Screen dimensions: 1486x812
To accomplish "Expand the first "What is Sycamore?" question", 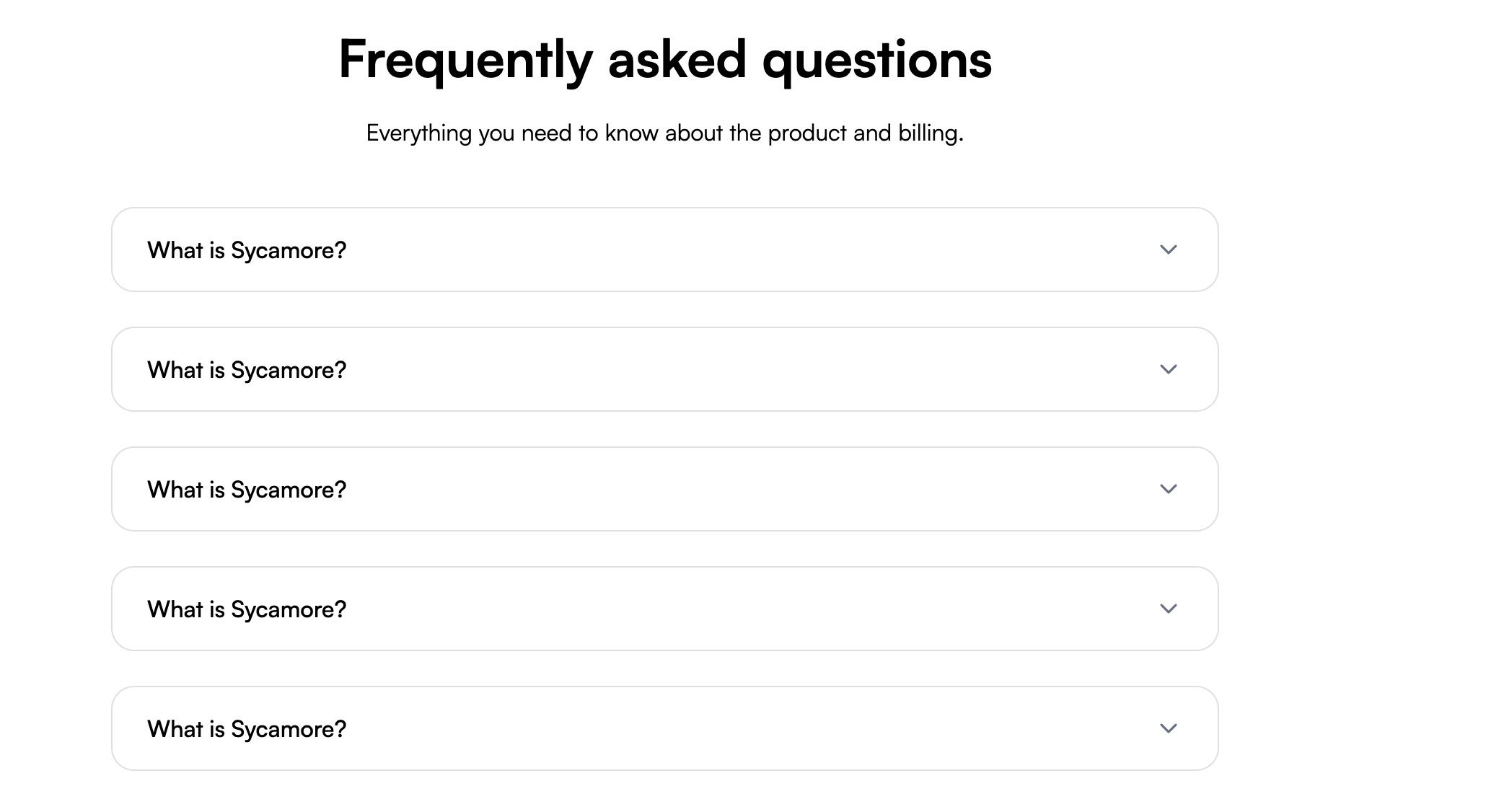I will pyautogui.click(x=247, y=250).
